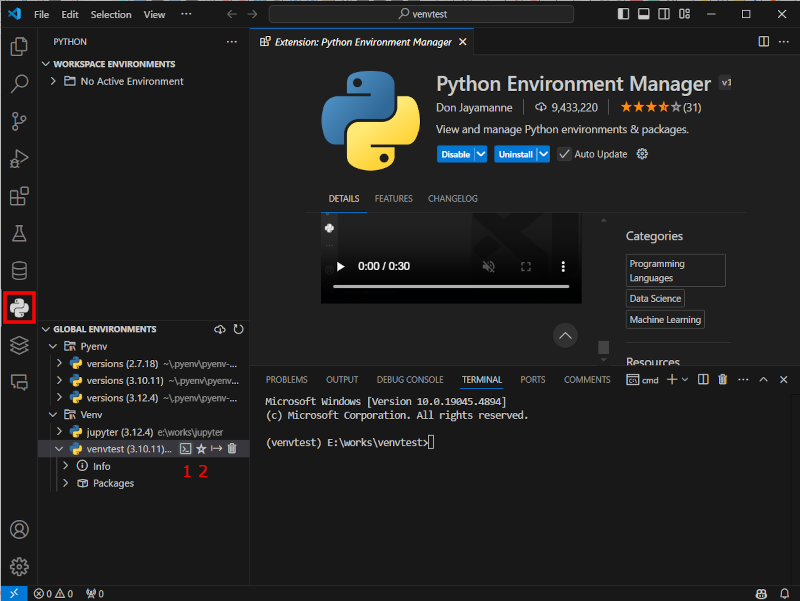Open the Selection menu

coord(111,14)
